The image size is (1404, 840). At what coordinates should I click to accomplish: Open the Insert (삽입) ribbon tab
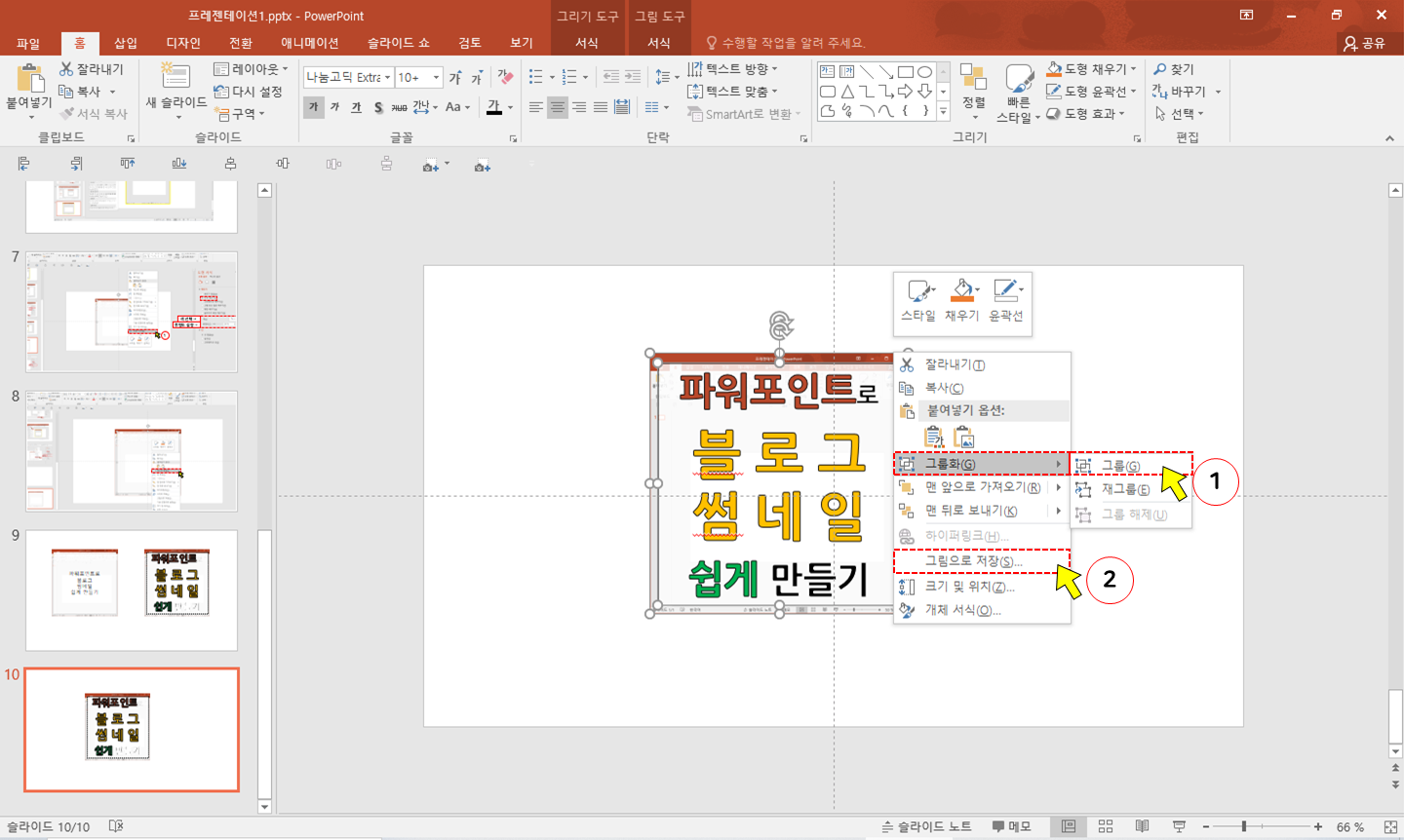[x=126, y=43]
